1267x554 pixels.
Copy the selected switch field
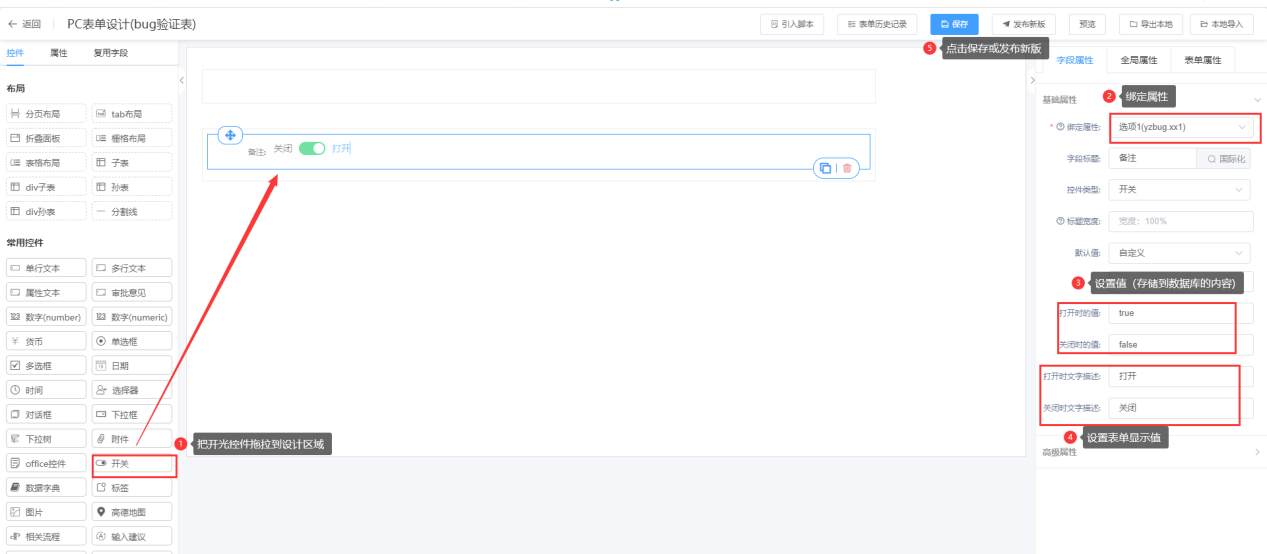(x=825, y=168)
